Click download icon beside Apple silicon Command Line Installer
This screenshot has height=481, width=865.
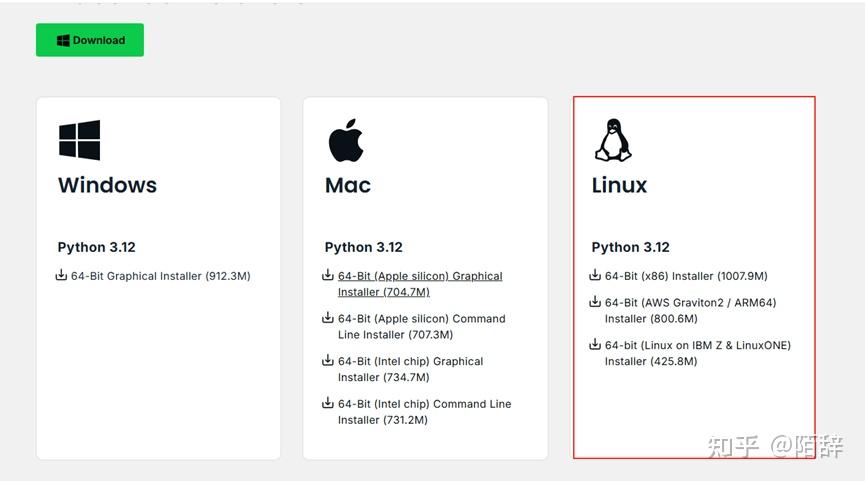tap(328, 318)
